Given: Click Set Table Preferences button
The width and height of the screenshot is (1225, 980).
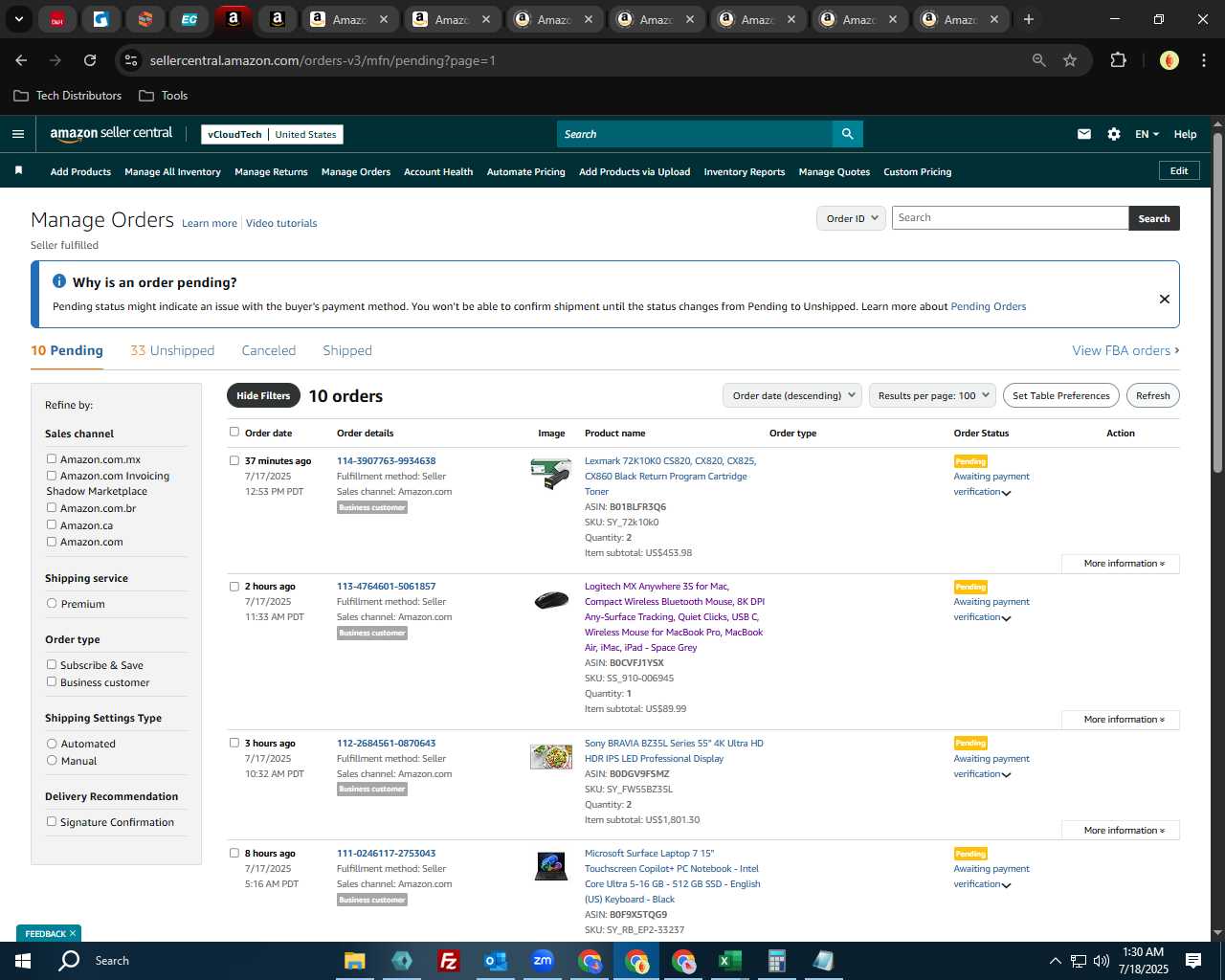Looking at the screenshot, I should (1061, 395).
